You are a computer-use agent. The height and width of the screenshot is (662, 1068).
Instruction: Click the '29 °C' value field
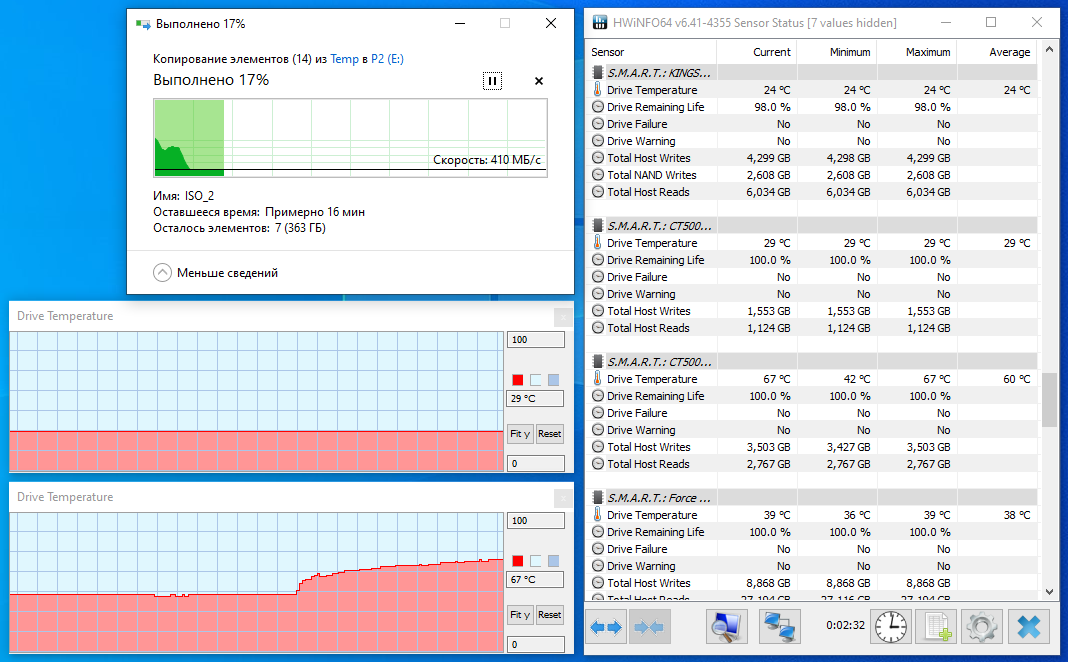coord(535,398)
